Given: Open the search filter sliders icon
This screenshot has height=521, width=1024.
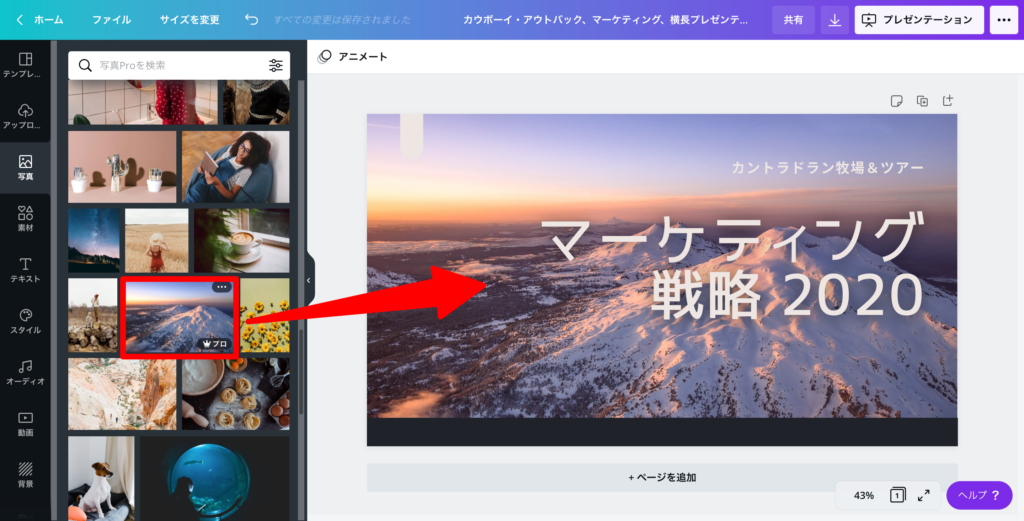Looking at the screenshot, I should pos(276,65).
